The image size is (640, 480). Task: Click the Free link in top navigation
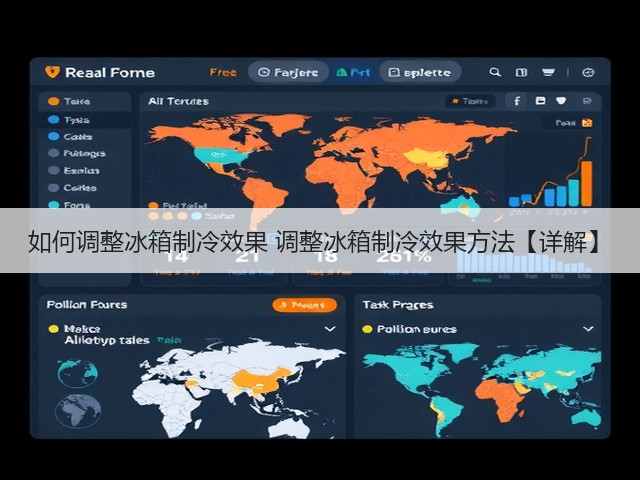pyautogui.click(x=223, y=73)
